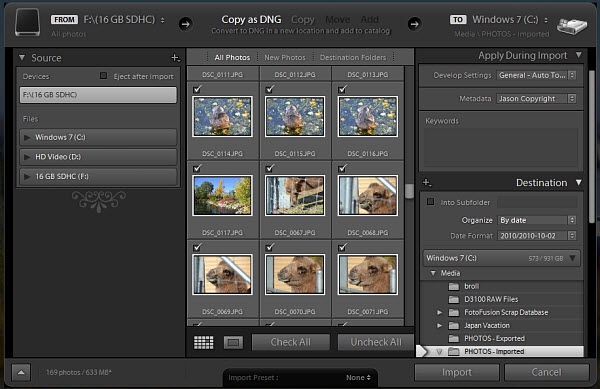Select the Copy import method
Viewport: 600px width, 389px height.
point(303,20)
